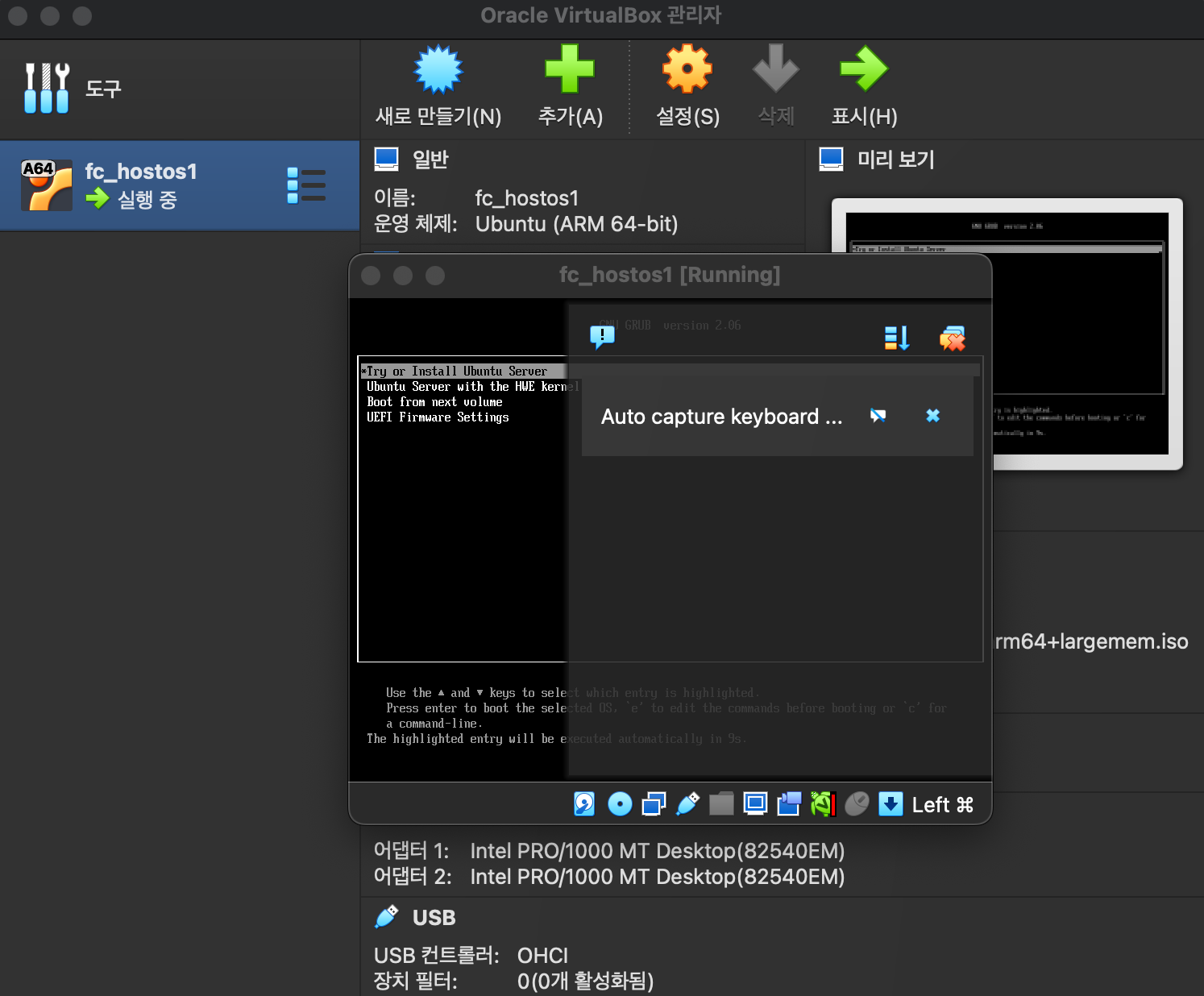Screen dimensions: 1204x996
Task: Click the hard disk activity status icon
Action: pos(584,803)
